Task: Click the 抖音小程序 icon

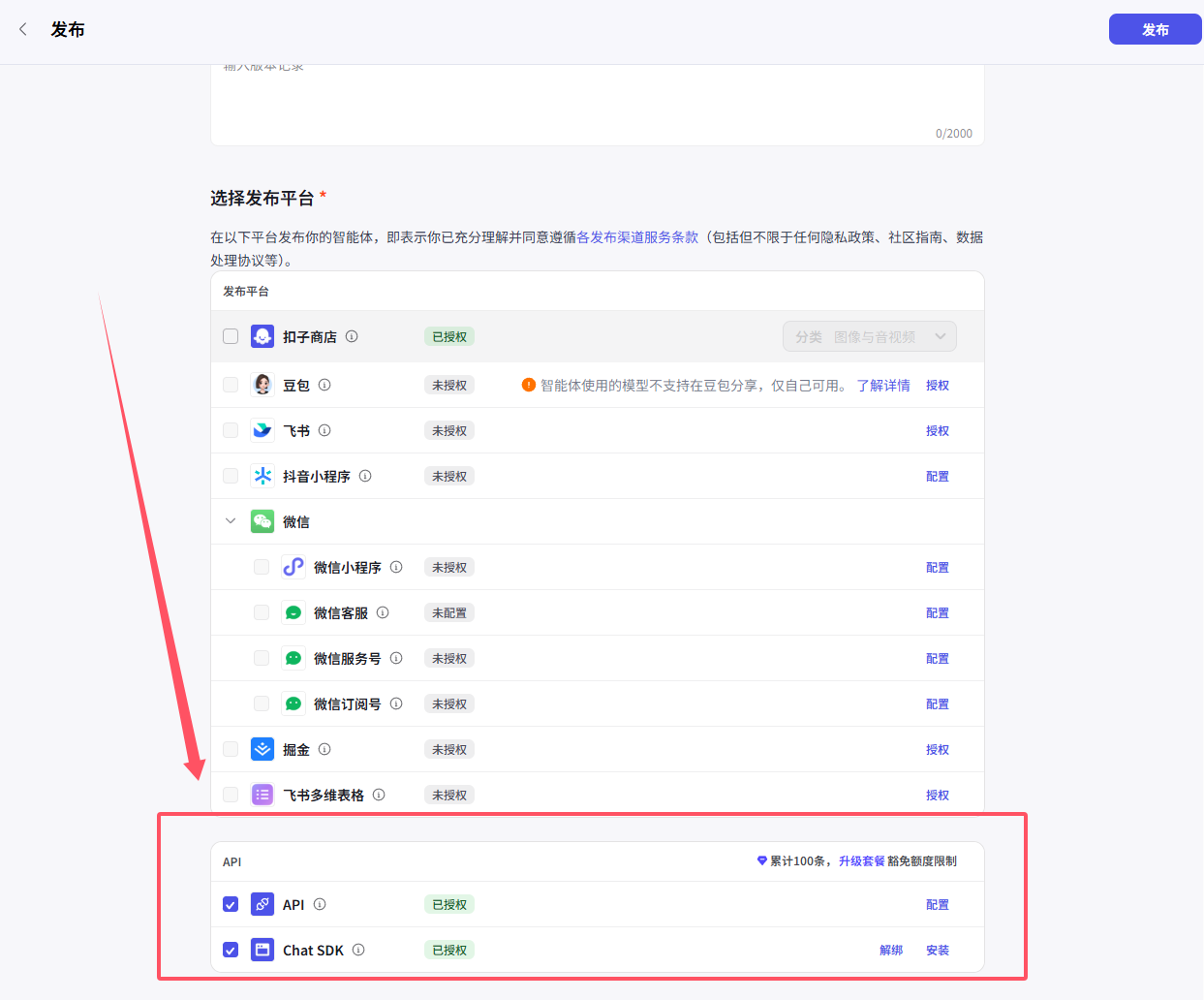Action: point(262,475)
